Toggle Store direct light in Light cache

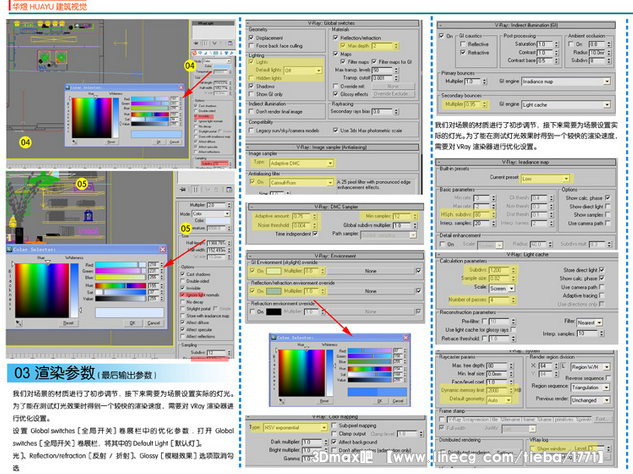602,270
